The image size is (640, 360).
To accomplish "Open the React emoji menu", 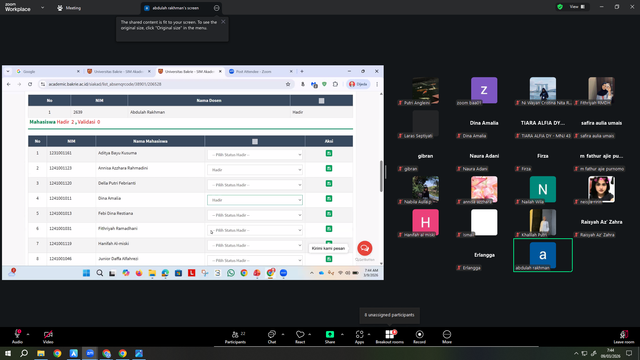I will pyautogui.click(x=300, y=337).
